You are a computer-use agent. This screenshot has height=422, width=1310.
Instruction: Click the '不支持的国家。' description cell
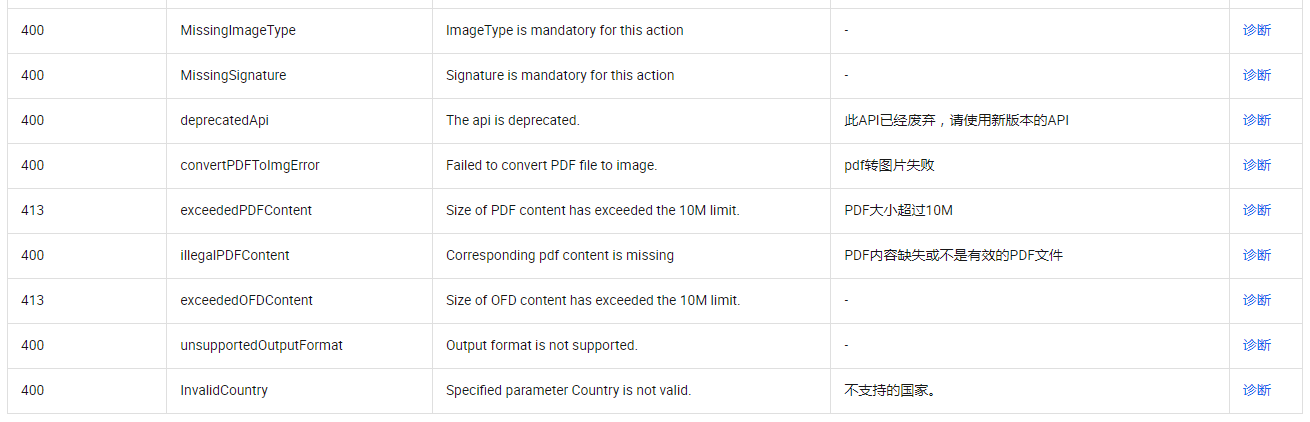pos(1030,391)
